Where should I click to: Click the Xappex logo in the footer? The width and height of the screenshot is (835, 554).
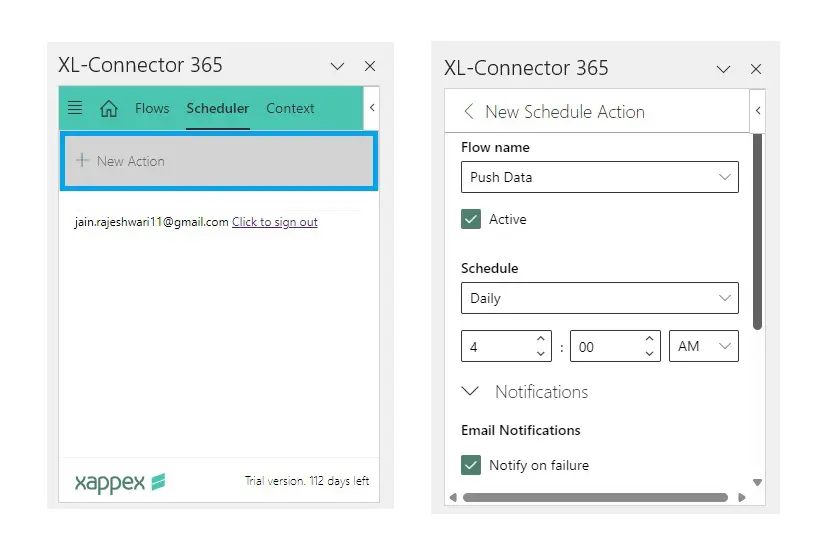(119, 483)
